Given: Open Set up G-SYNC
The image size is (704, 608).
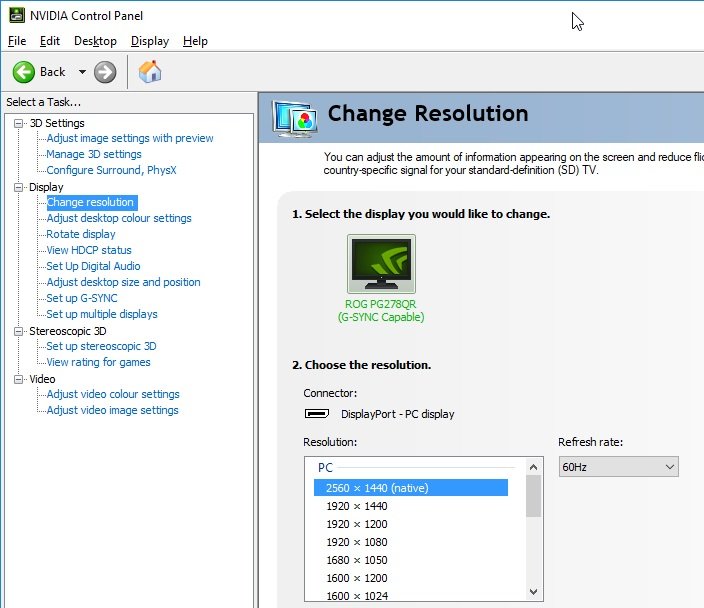Looking at the screenshot, I should click(x=82, y=298).
